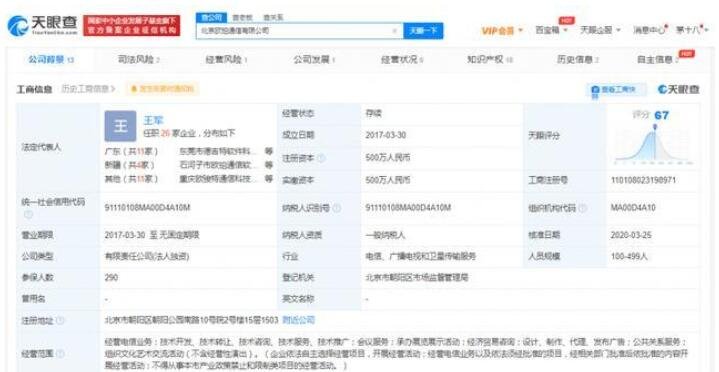Click the establishment date 2017-03-30 in 成立日期 row
Image resolution: width=719 pixels, height=372 pixels.
pyautogui.click(x=386, y=135)
